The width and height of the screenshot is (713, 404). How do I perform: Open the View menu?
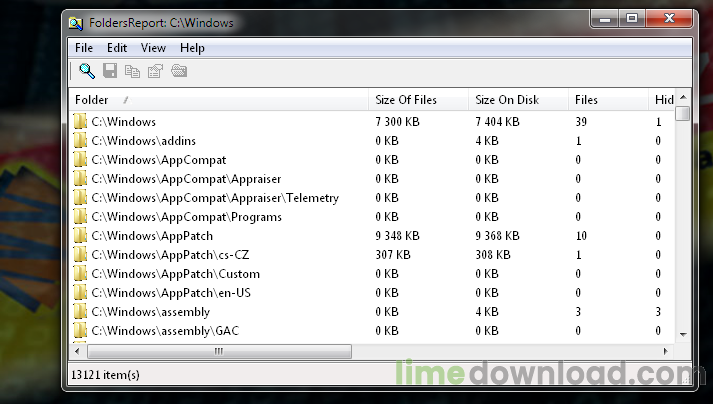153,48
